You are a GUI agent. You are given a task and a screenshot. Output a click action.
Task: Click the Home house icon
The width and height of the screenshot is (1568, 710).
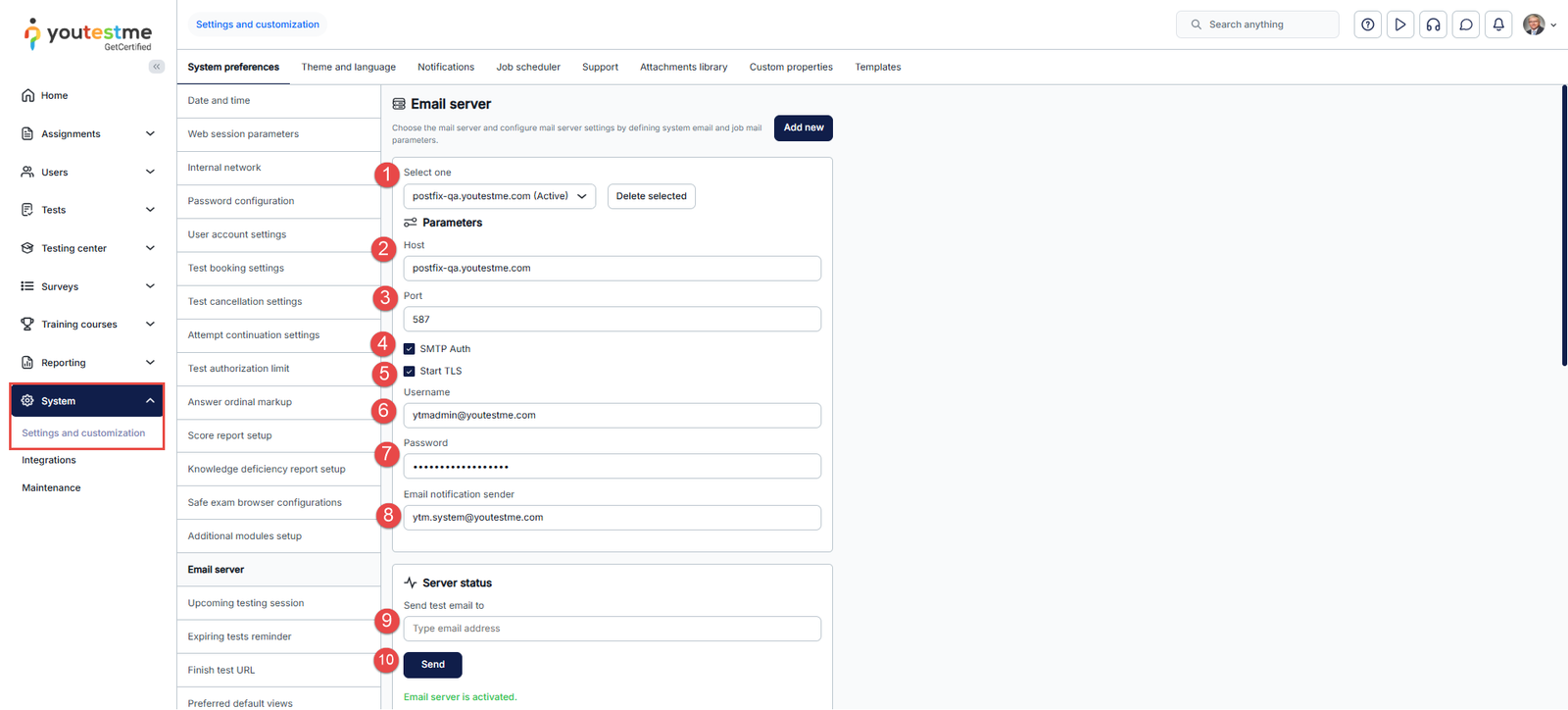coord(27,95)
